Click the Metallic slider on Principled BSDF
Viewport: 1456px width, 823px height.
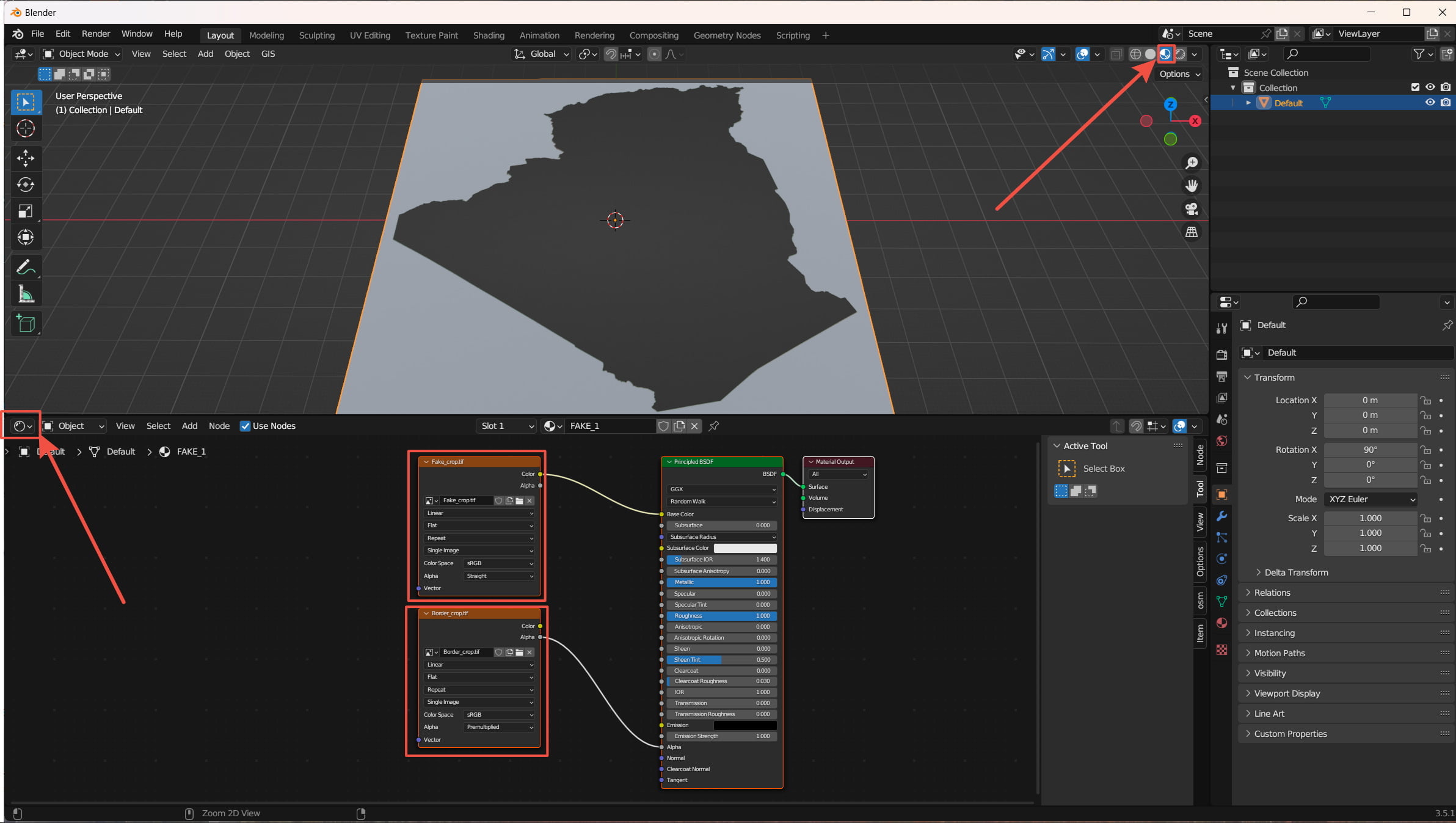tap(722, 582)
